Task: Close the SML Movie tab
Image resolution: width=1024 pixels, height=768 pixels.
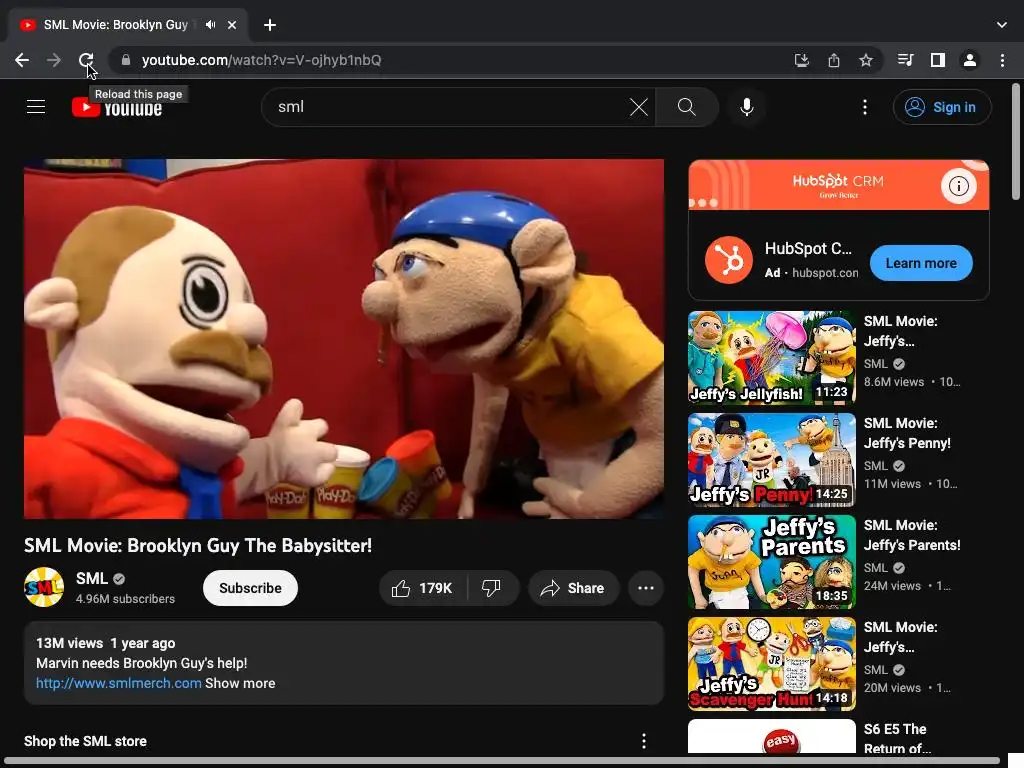Action: click(232, 25)
